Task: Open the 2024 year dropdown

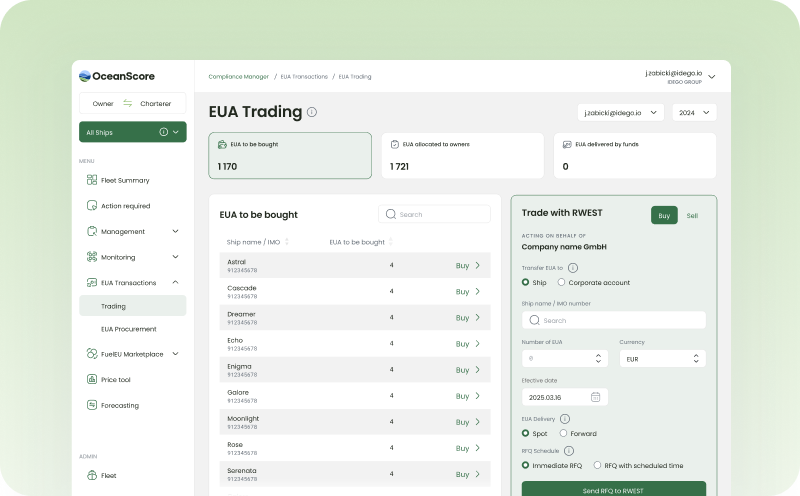Action: coord(693,113)
